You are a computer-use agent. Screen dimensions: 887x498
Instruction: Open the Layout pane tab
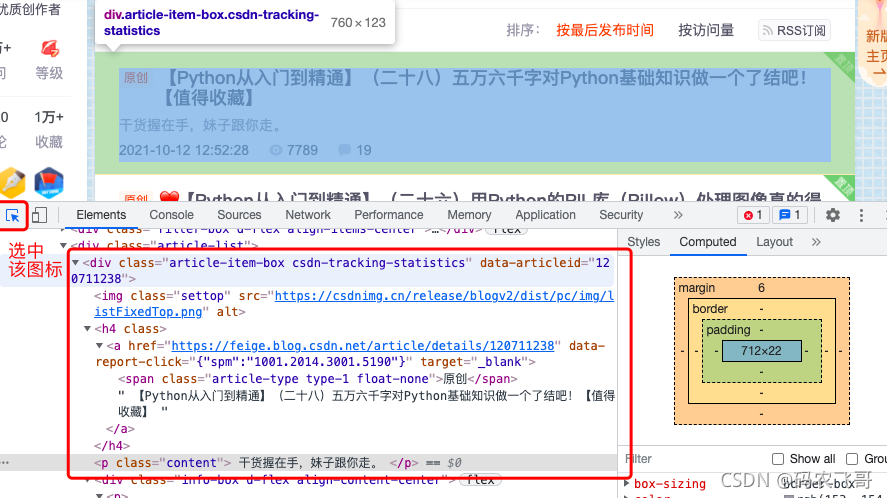[x=774, y=242]
